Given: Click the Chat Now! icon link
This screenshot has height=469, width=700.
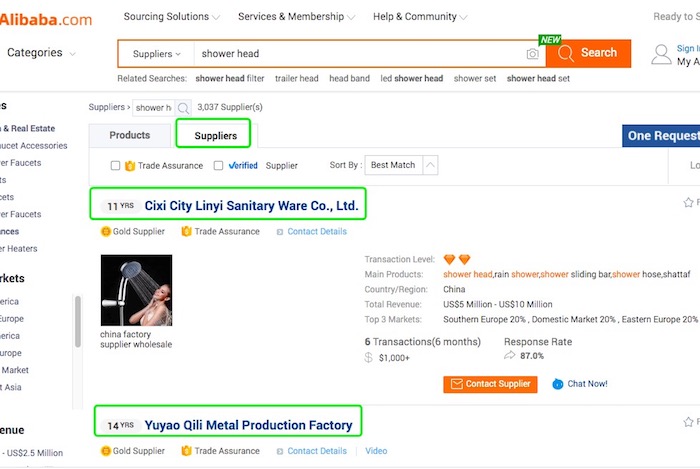Looking at the screenshot, I should [580, 384].
